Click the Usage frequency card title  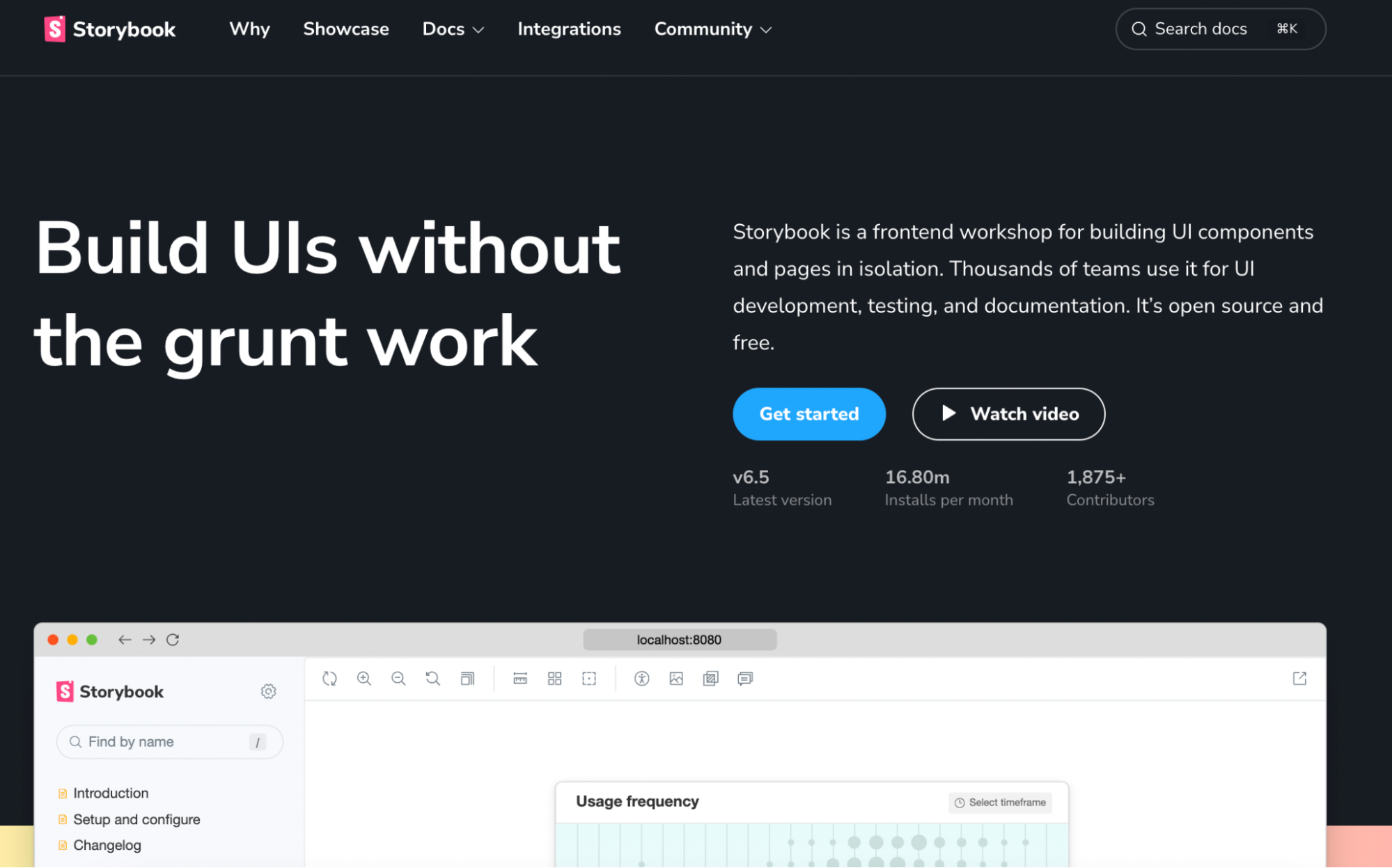[637, 802]
